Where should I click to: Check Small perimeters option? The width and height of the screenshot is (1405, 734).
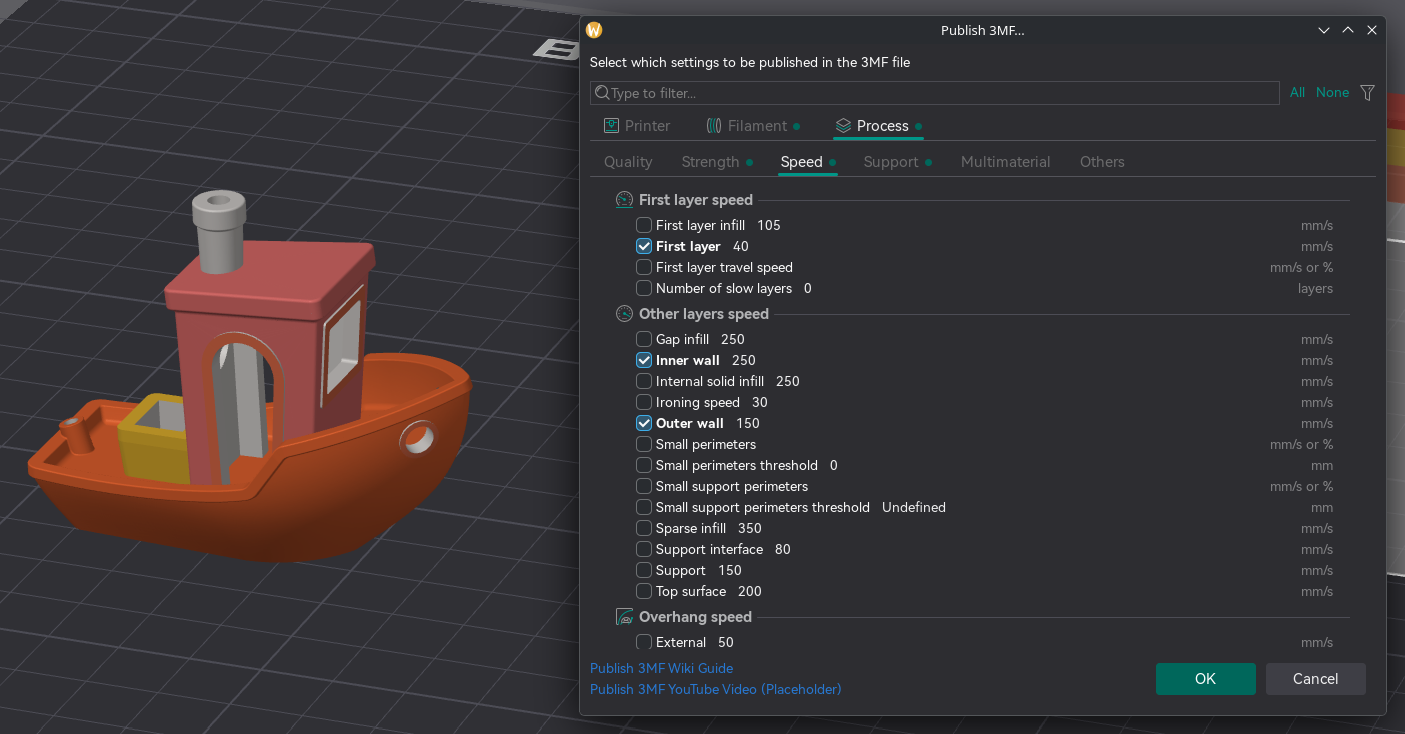click(644, 444)
